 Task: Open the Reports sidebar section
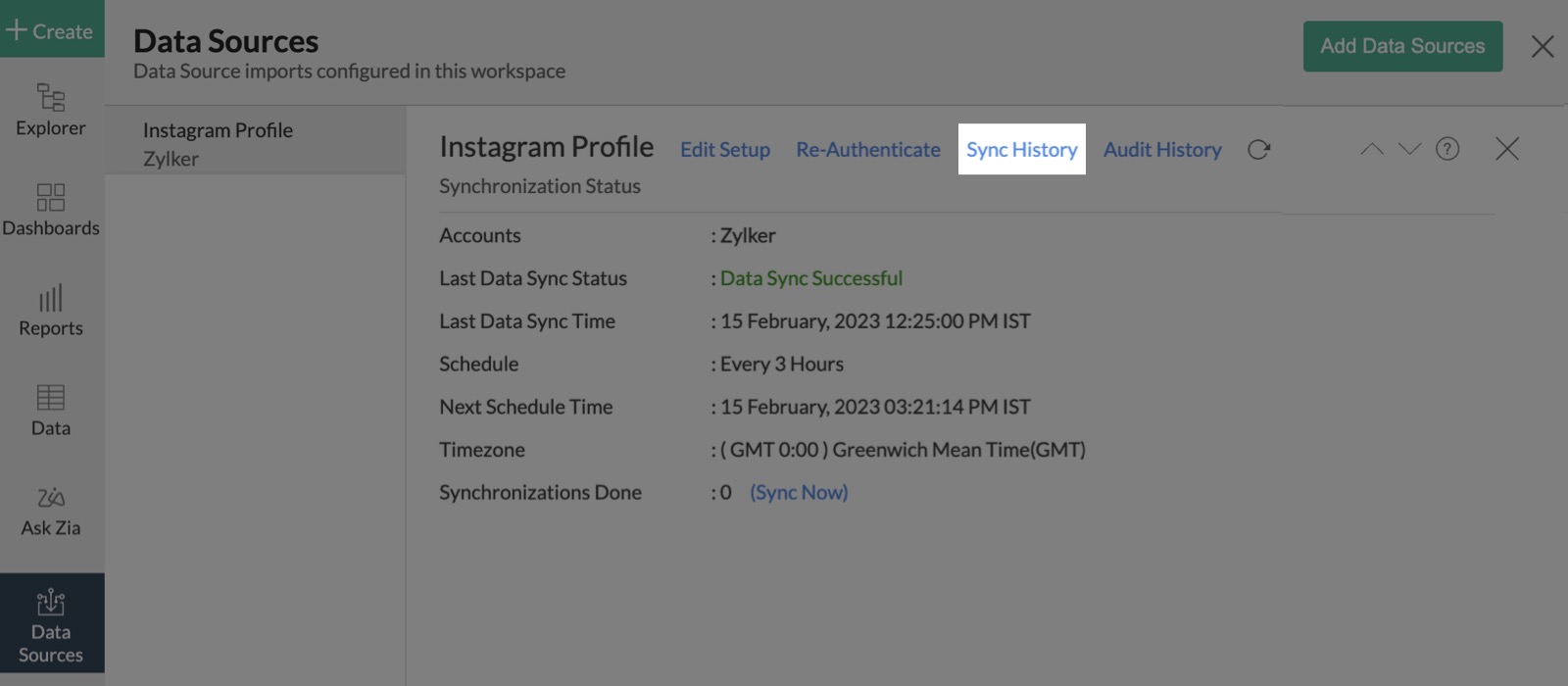[x=51, y=310]
